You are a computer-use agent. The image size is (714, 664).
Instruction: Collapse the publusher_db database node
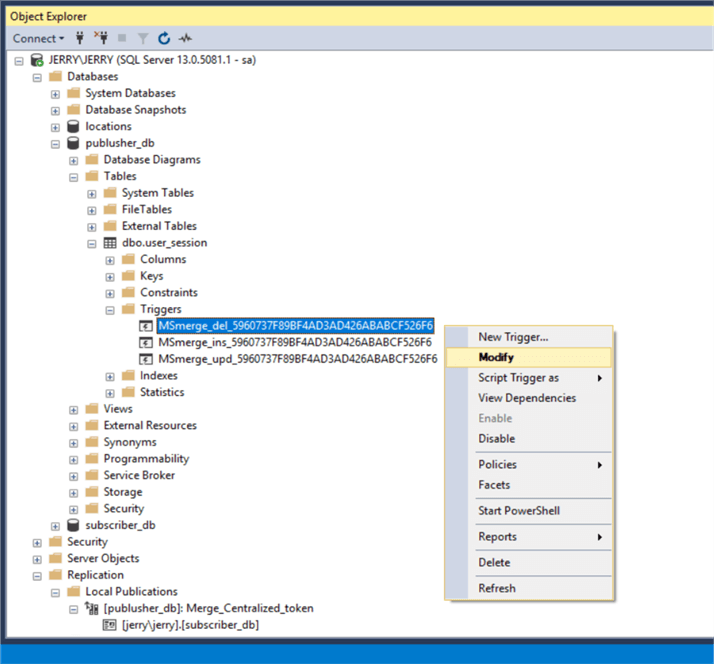[x=56, y=143]
